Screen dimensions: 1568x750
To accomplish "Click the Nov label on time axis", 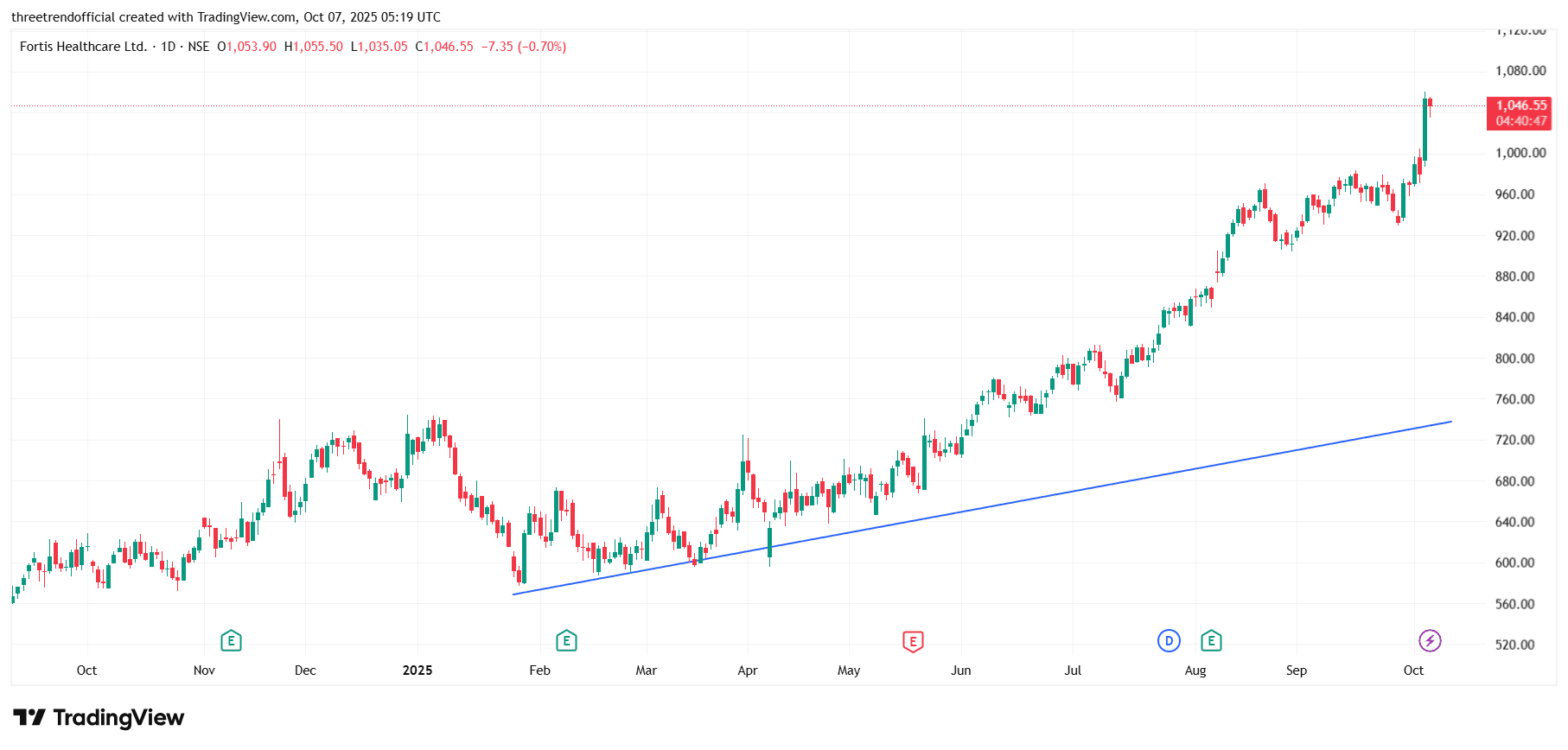I will 204,671.
